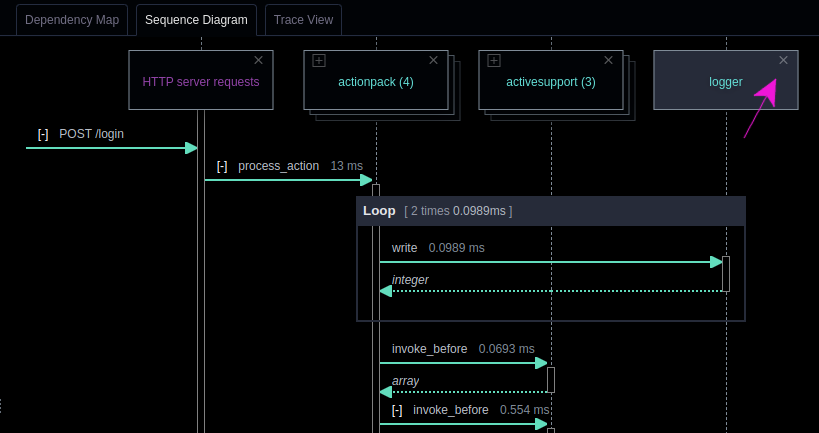Remove the logger actor with its X icon
The width and height of the screenshot is (819, 433).
point(783,61)
